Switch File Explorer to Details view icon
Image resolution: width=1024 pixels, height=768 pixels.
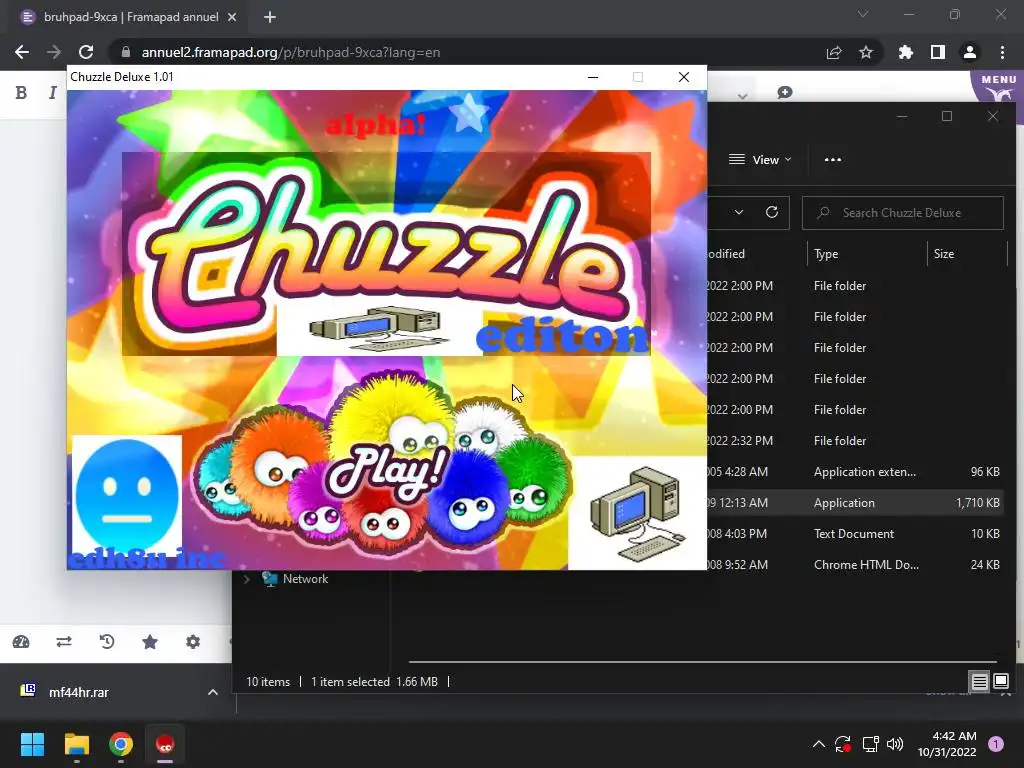[x=980, y=682]
